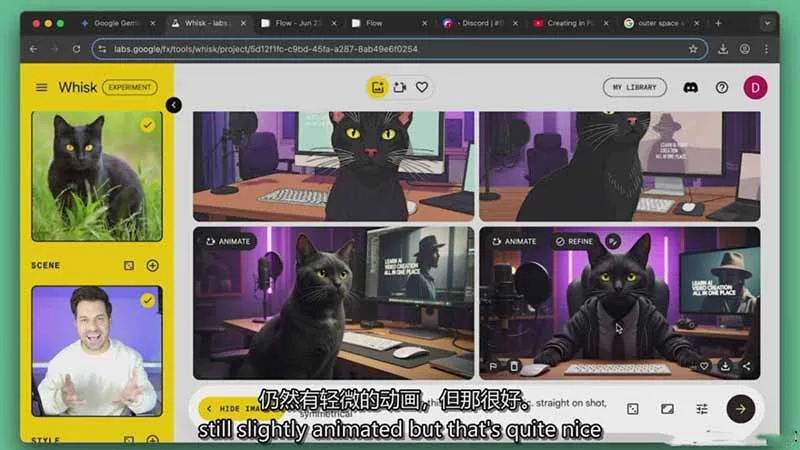Open My Library

point(634,87)
